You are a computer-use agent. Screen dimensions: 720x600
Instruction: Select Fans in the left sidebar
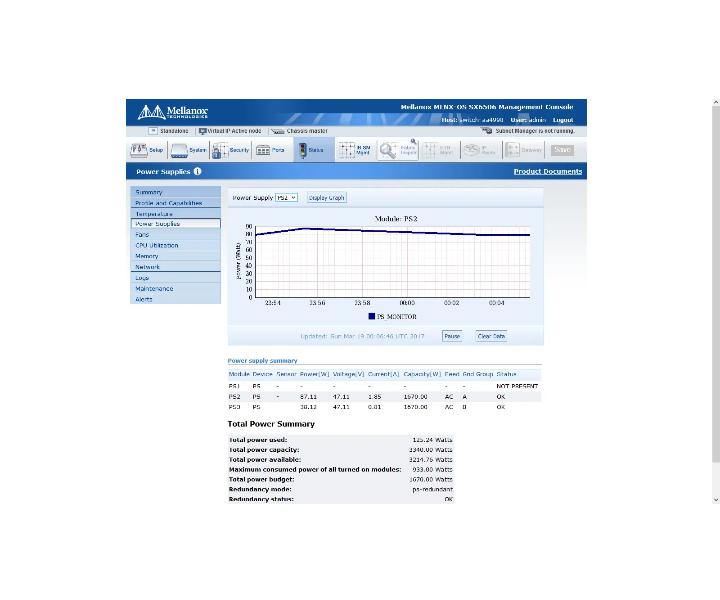tap(142, 235)
